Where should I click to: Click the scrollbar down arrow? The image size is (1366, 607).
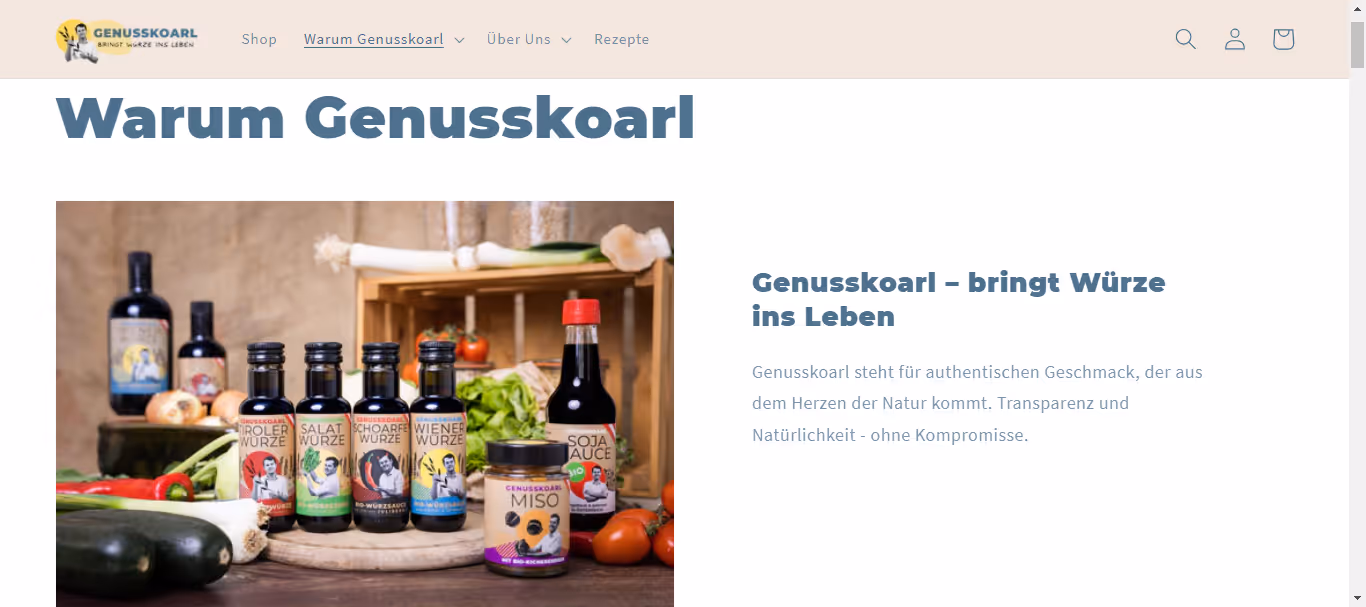(1357, 598)
